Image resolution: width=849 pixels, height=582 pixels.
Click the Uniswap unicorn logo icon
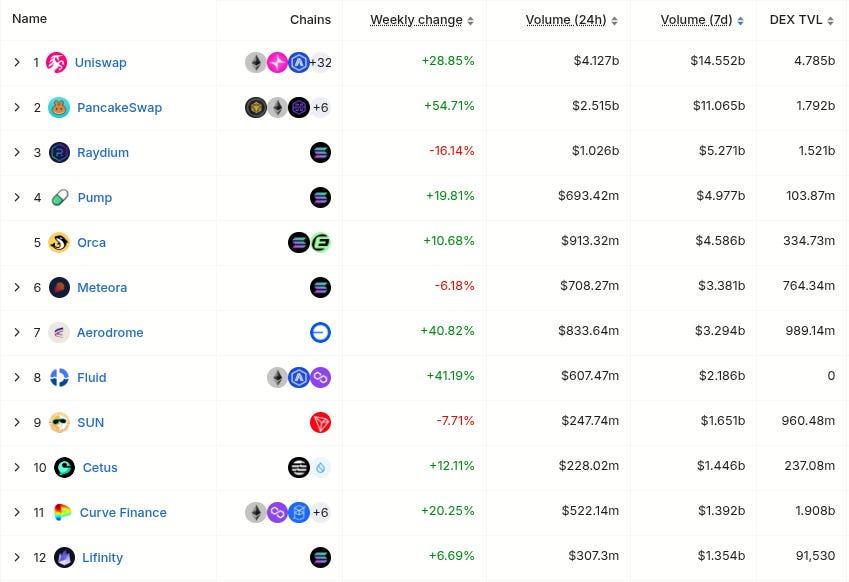click(x=57, y=63)
